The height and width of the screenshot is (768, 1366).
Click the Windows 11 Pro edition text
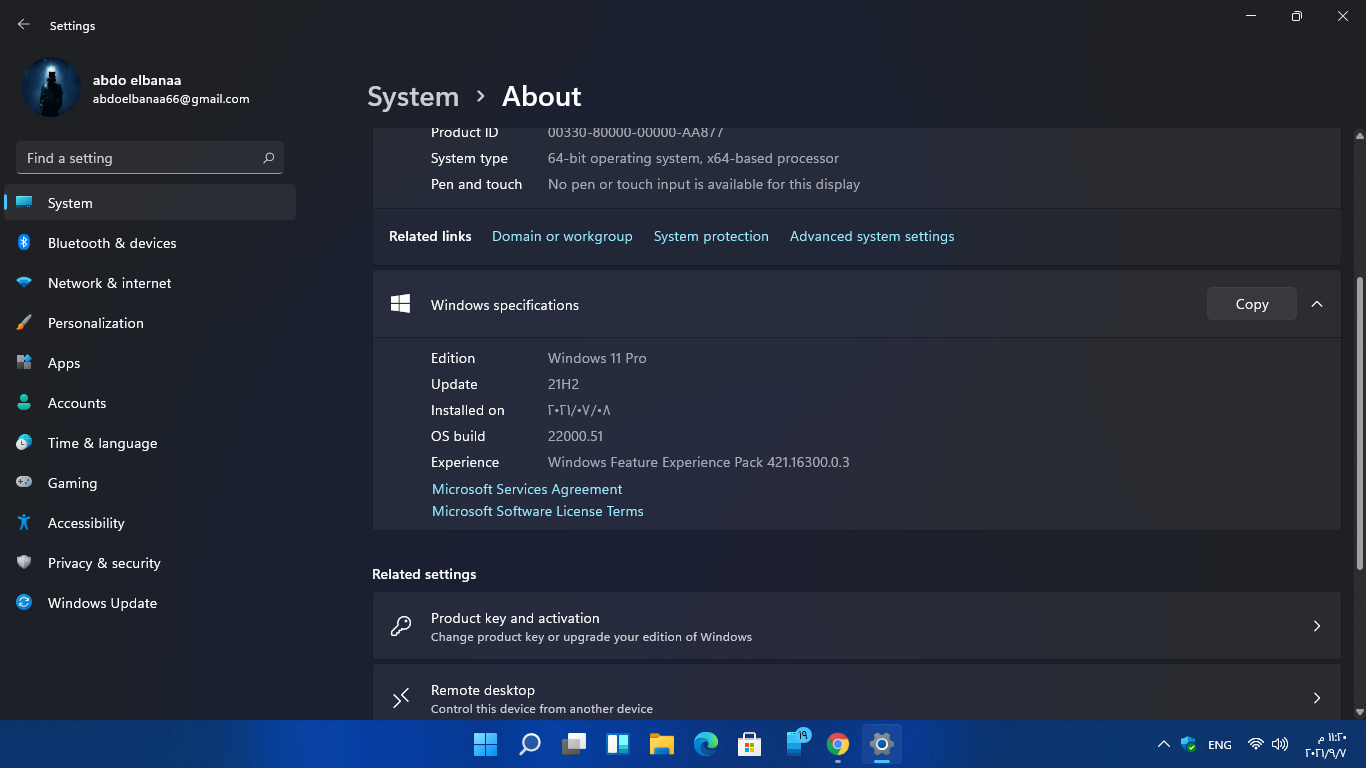[597, 358]
